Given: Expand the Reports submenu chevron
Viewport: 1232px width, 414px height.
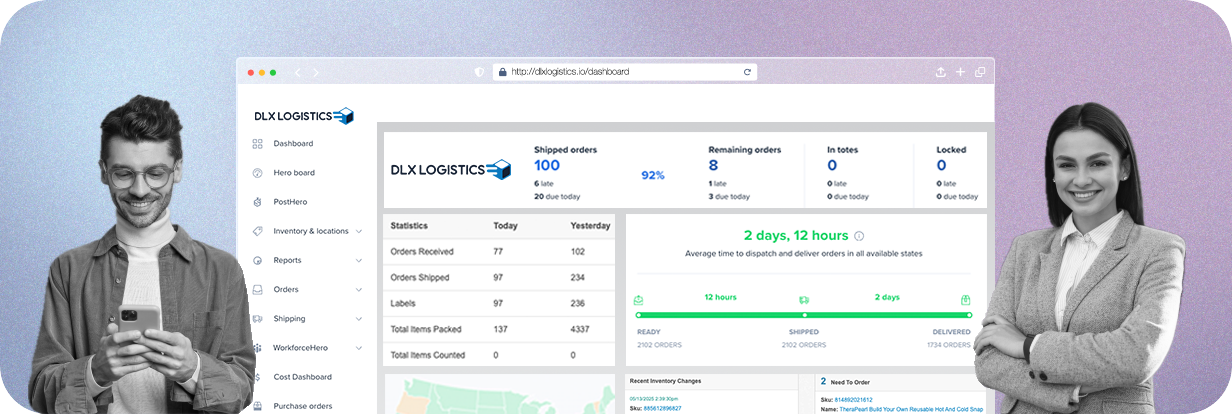Looking at the screenshot, I should [359, 261].
